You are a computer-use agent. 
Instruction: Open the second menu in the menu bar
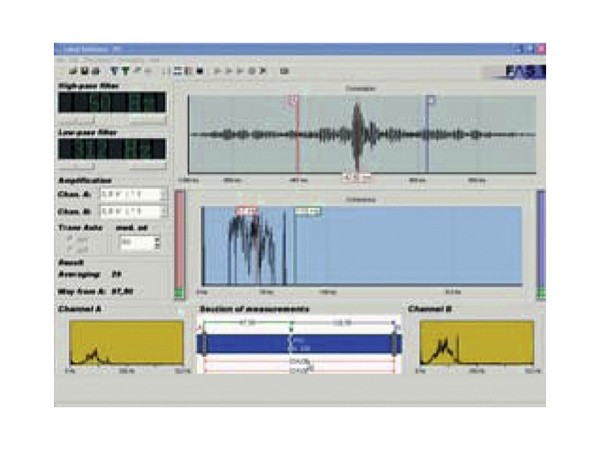point(73,60)
